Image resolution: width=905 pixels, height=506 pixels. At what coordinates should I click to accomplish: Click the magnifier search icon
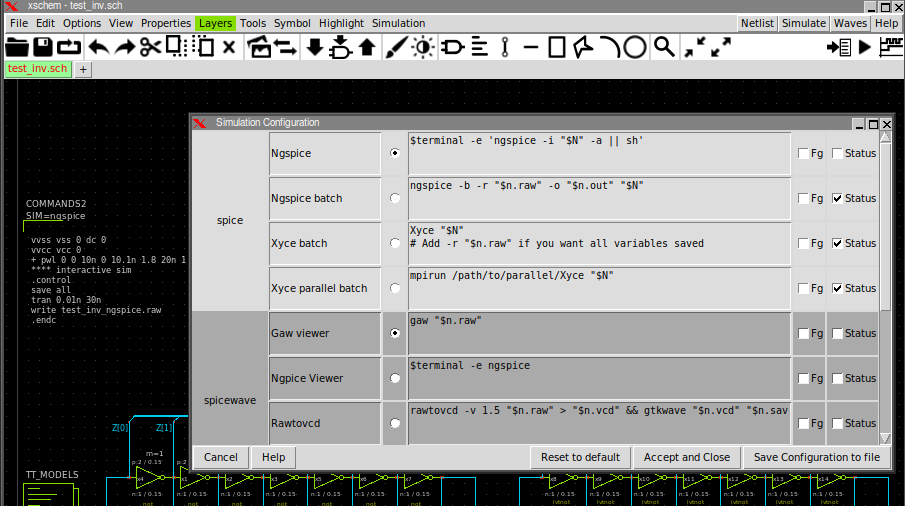coord(664,46)
